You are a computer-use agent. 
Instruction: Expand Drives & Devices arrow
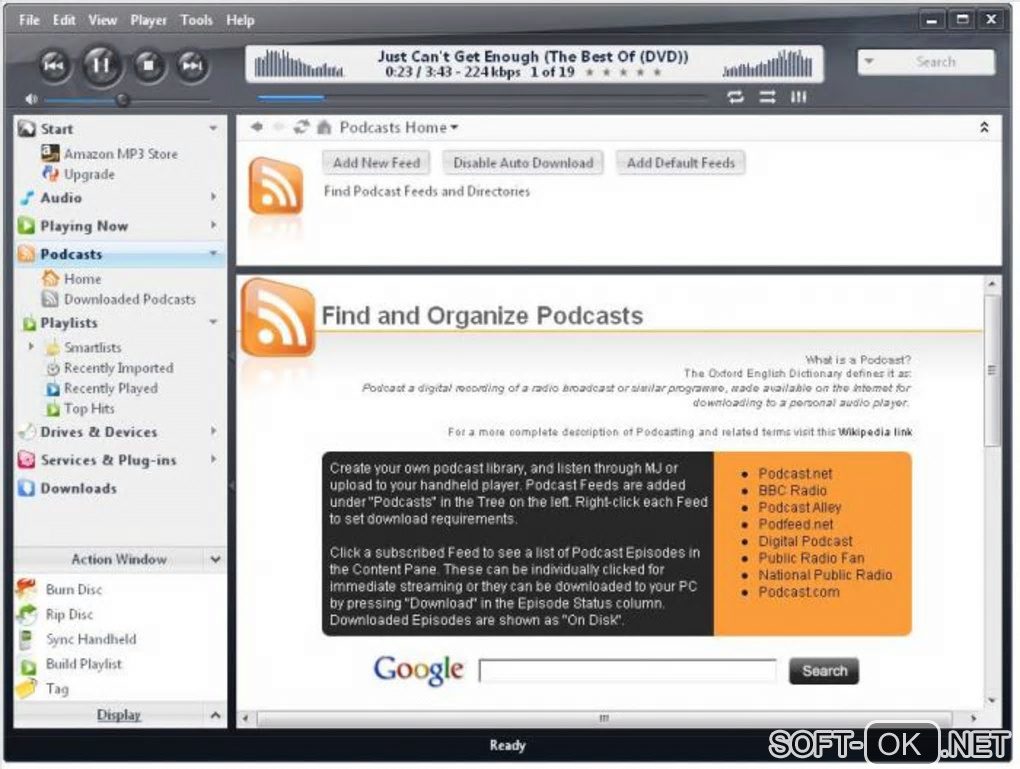pos(213,431)
